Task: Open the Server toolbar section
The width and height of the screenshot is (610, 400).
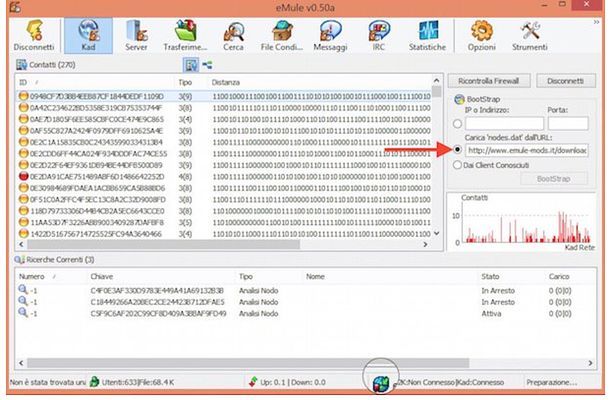Action: [136, 36]
